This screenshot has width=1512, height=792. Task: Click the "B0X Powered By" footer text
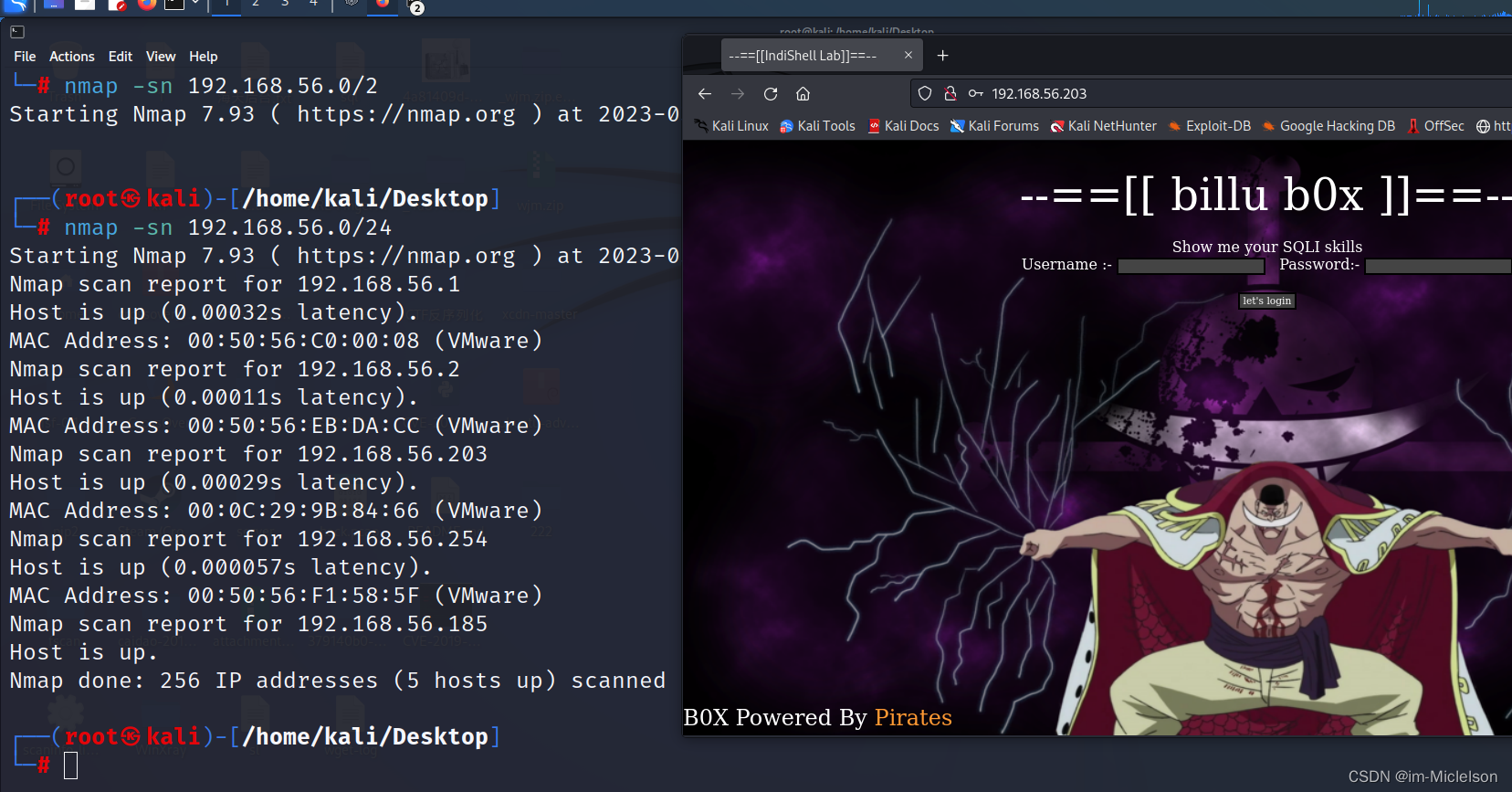[775, 718]
